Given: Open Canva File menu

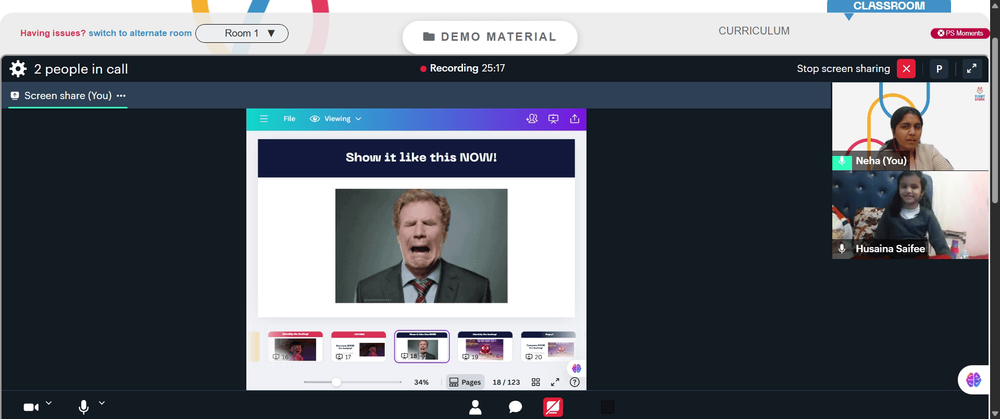Looking at the screenshot, I should [290, 119].
